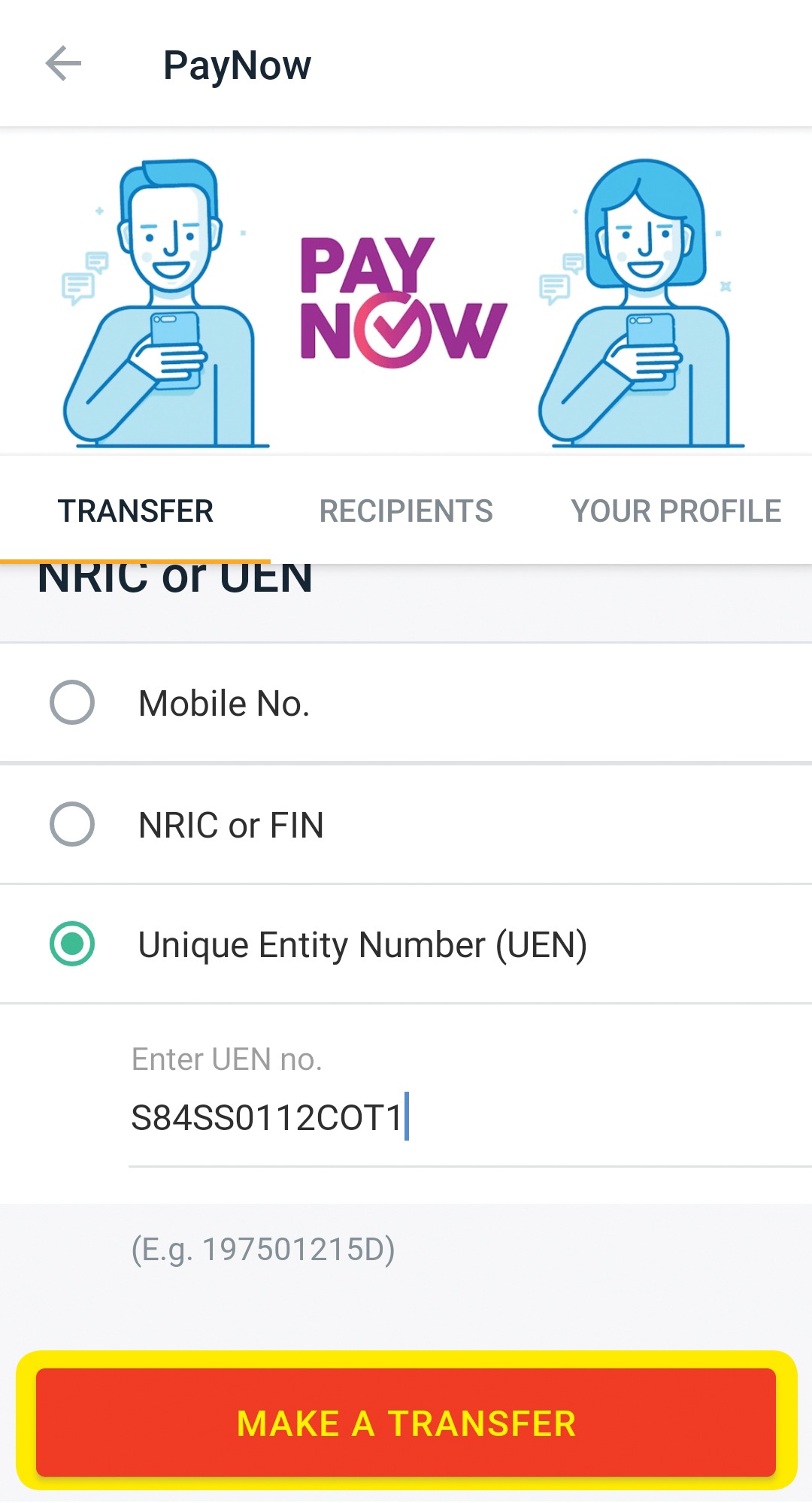This screenshot has height=1503, width=812.
Task: Tap the NRIC or UEN section heading
Action: [x=175, y=580]
